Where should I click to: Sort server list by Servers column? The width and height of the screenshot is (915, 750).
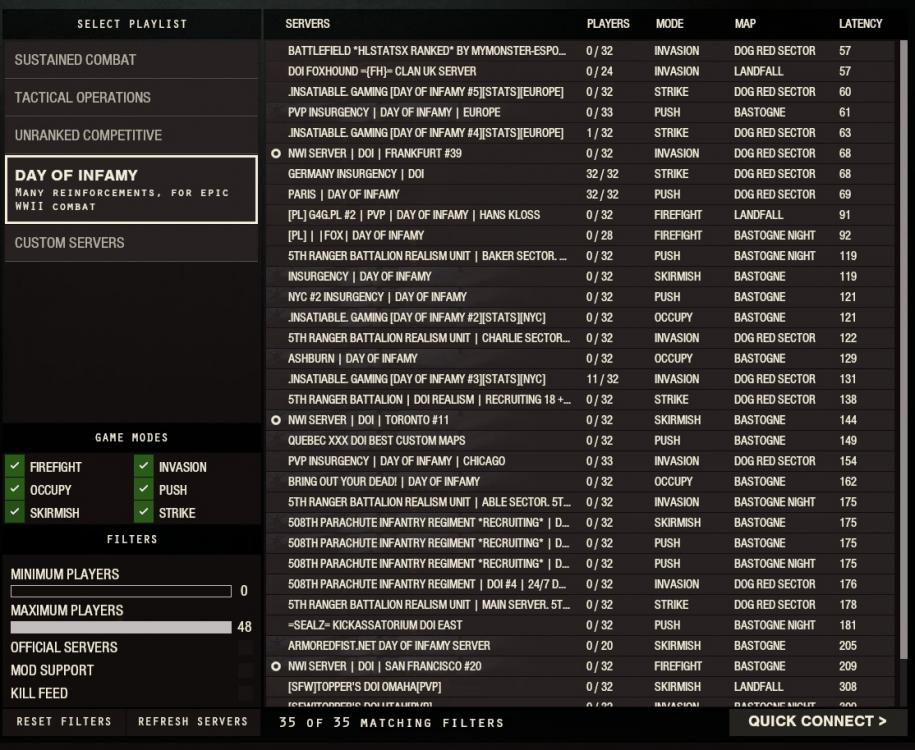pos(308,24)
